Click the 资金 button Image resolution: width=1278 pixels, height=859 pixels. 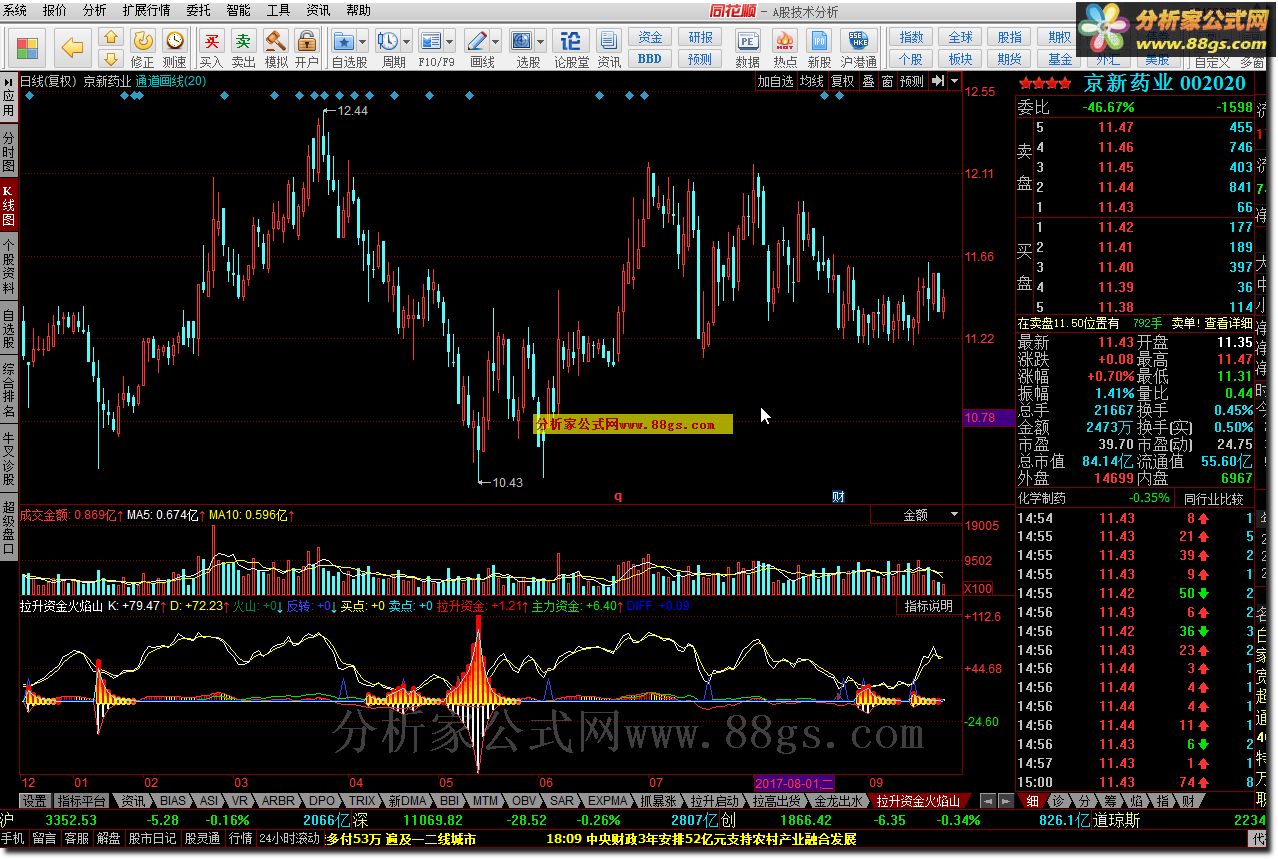click(651, 38)
